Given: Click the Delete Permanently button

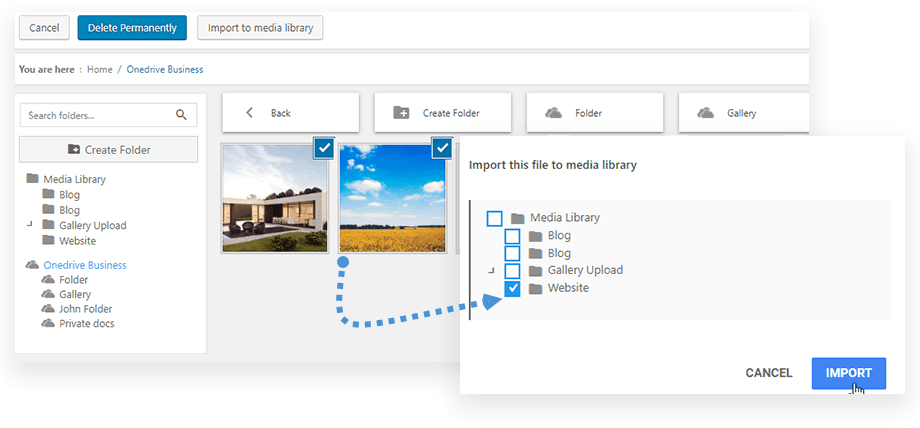Looking at the screenshot, I should pos(132,28).
